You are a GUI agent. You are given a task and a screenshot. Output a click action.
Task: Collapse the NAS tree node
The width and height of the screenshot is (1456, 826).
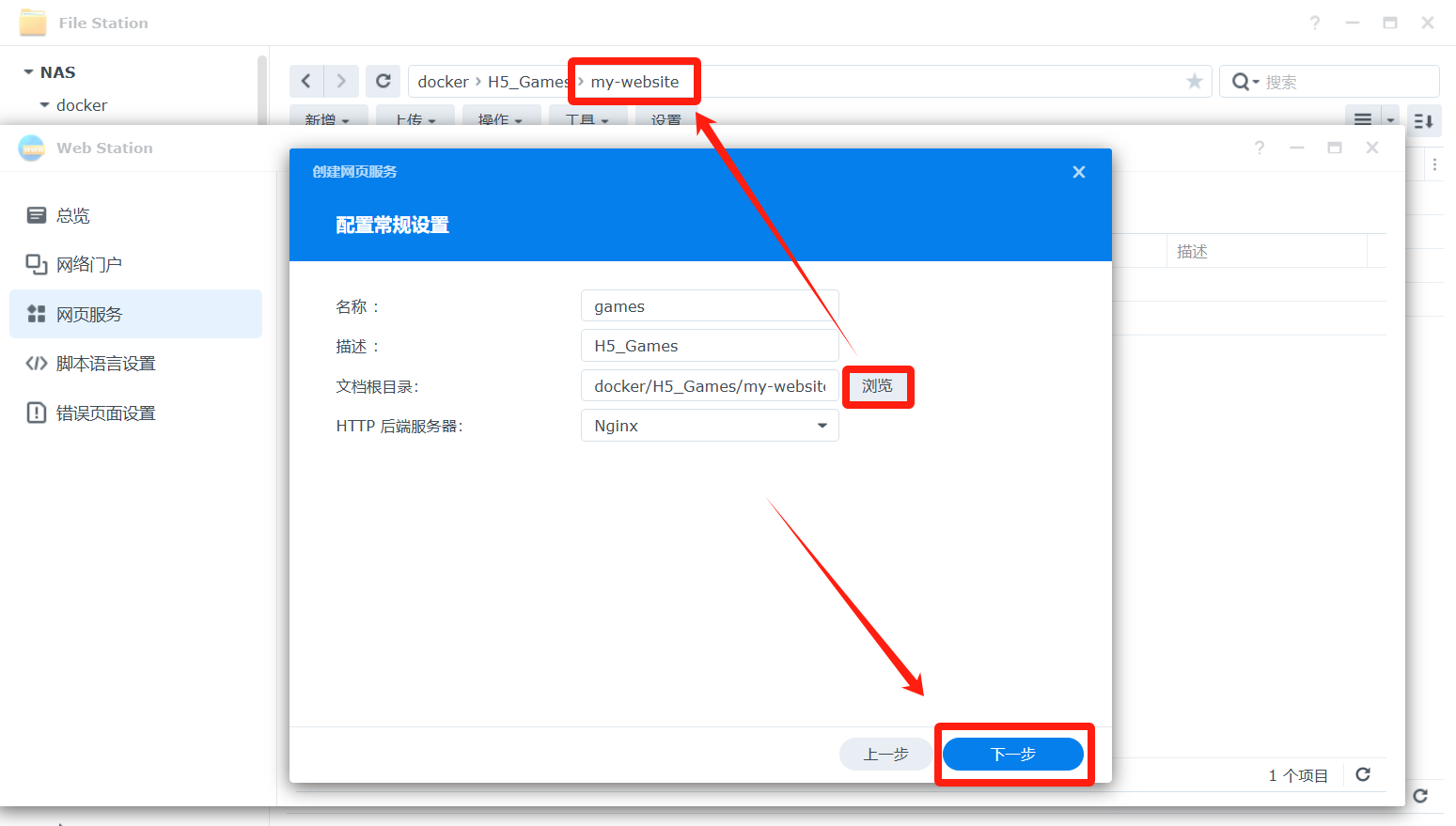pos(29,72)
